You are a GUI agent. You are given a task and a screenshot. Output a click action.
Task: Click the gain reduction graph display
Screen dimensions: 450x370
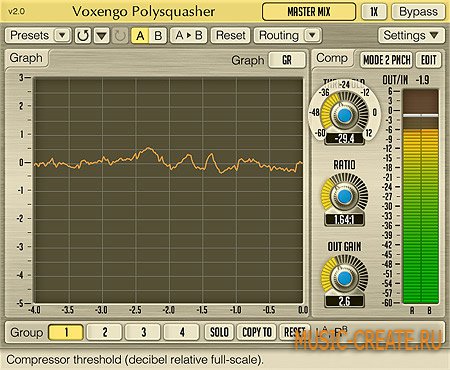(169, 191)
